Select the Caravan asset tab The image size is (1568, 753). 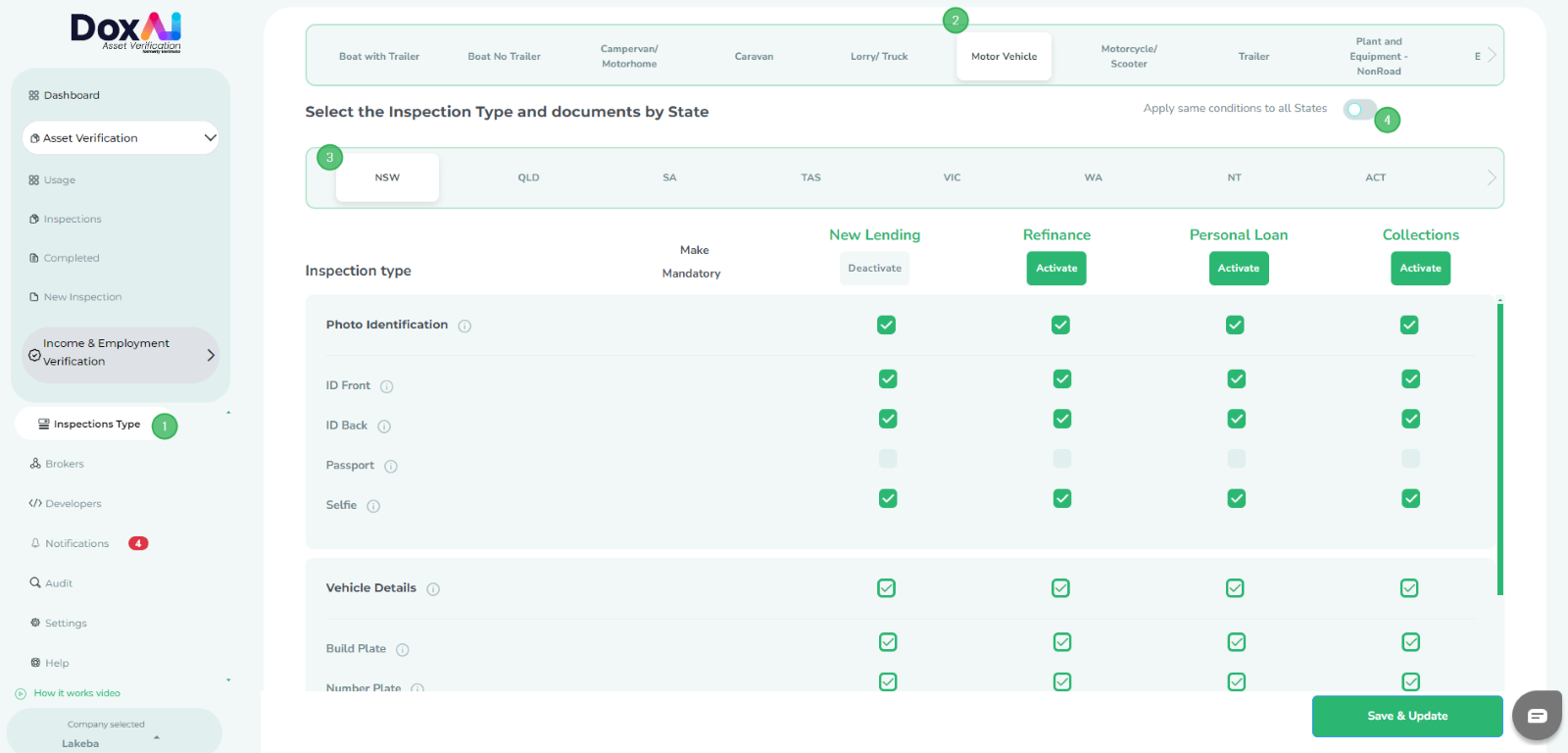pos(754,57)
